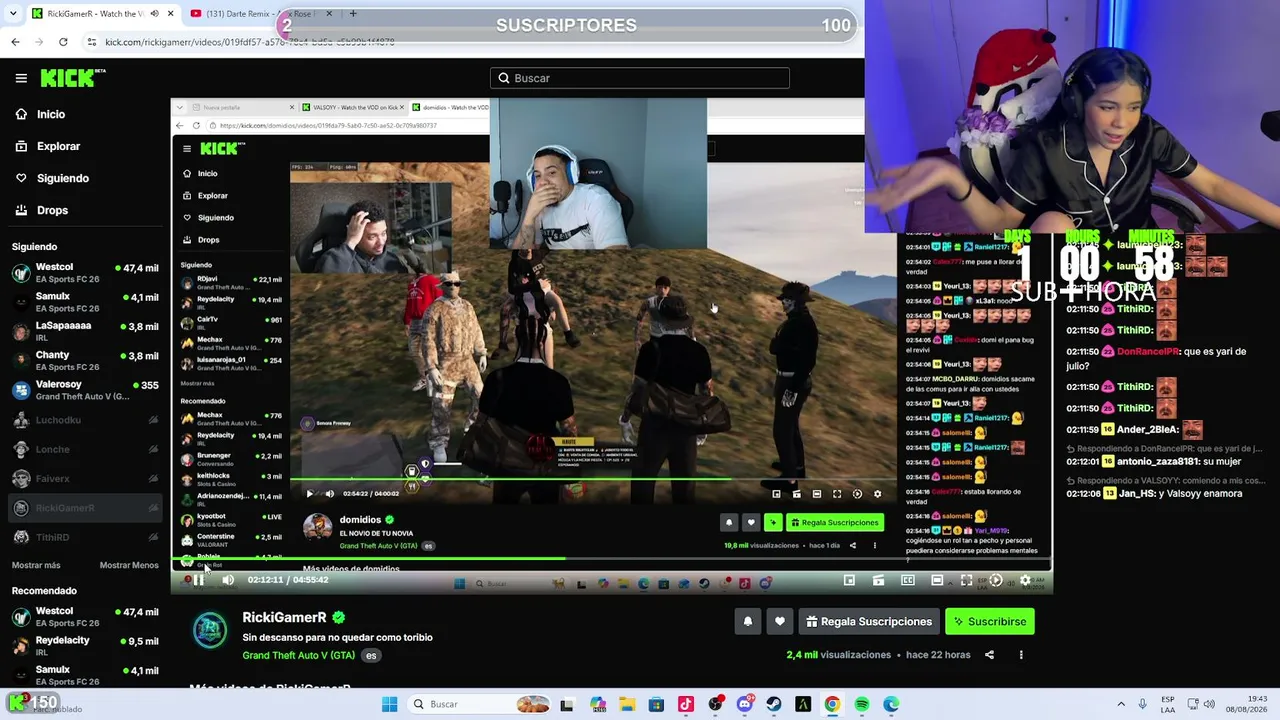Toggle closed captions CC button
The width and height of the screenshot is (1280, 720).
tap(908, 580)
